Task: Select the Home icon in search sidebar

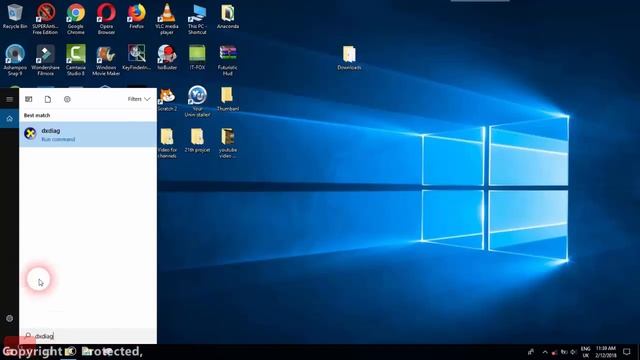Action: 9,119
